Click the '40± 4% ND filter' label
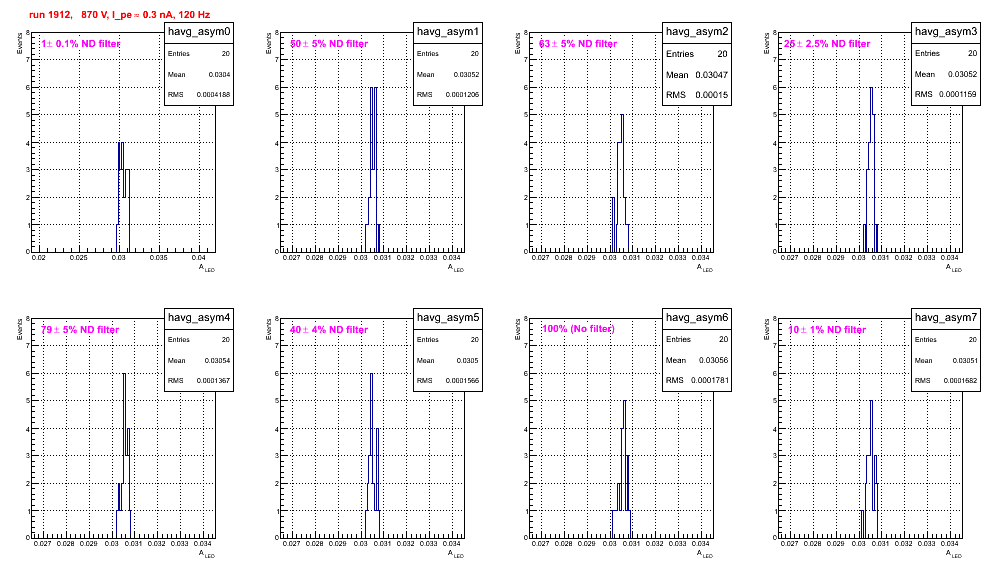Image resolution: width=996 pixels, height=572 pixels. coord(329,330)
